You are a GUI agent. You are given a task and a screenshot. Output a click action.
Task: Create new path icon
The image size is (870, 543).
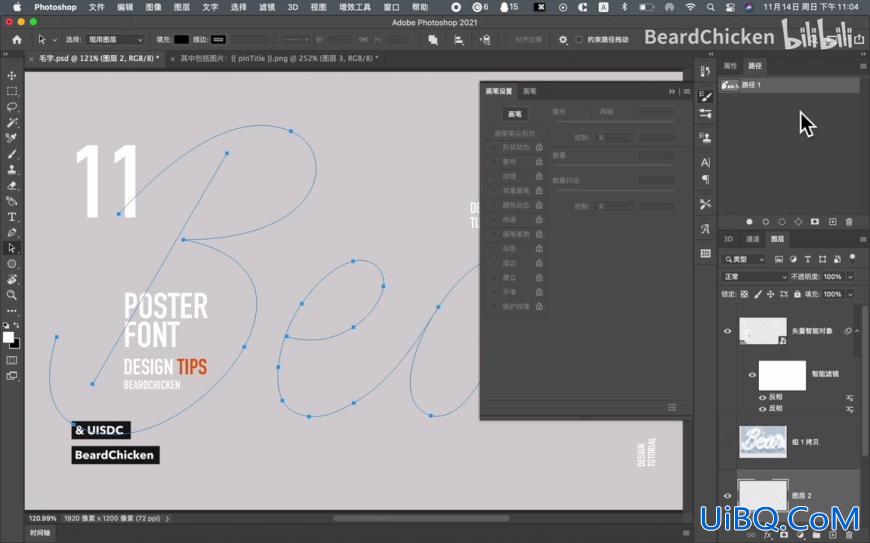(832, 222)
